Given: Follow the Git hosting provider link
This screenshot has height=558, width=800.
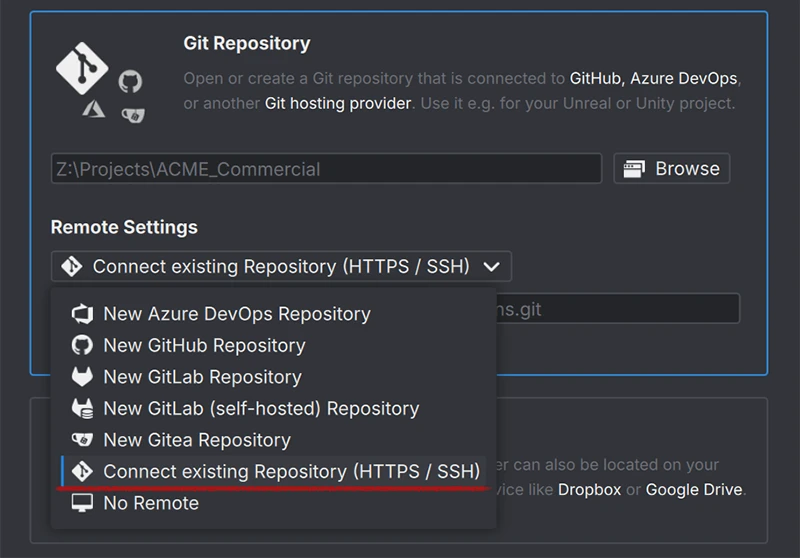Looking at the screenshot, I should point(338,103).
